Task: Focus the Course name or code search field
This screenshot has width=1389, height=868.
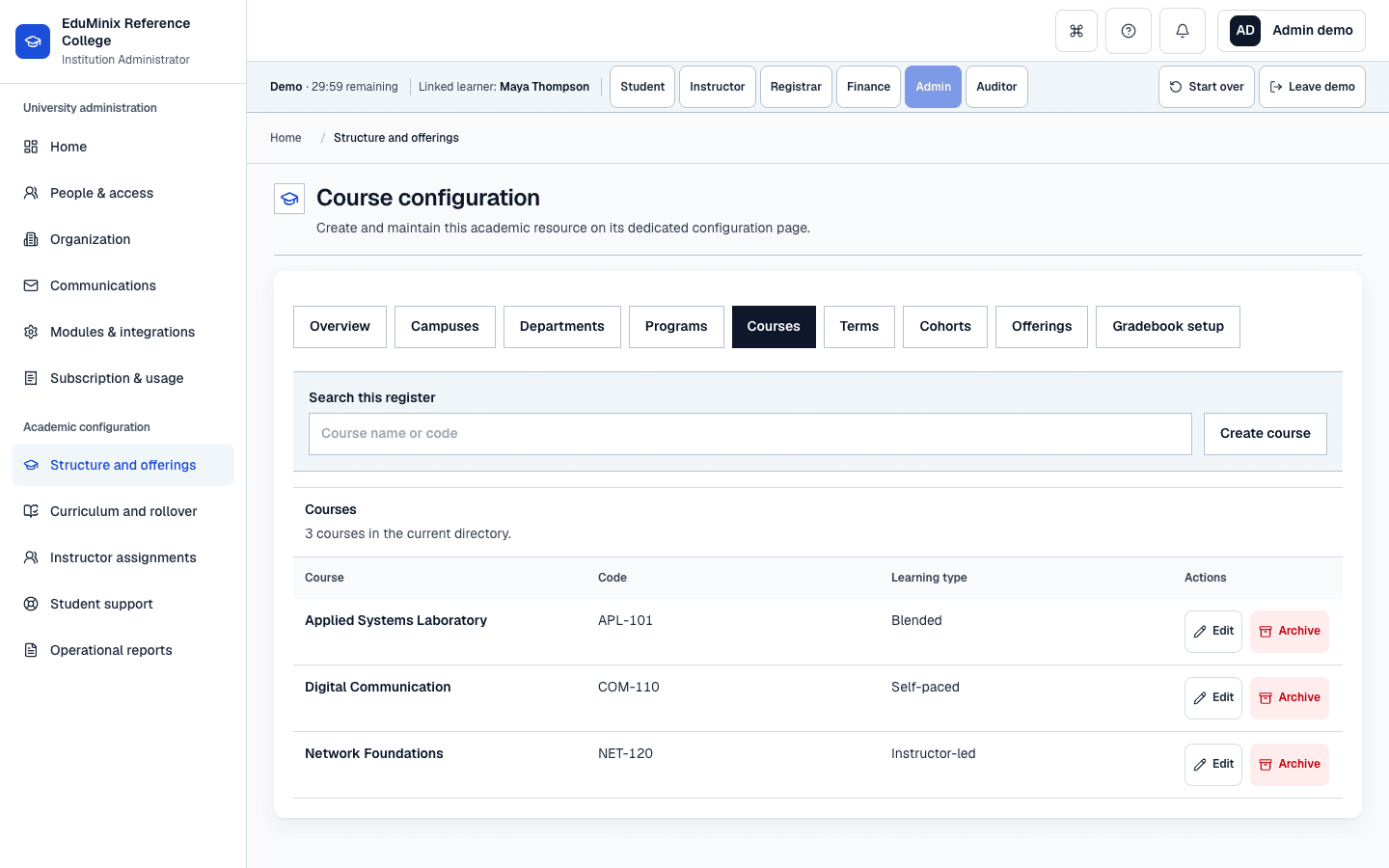Action: point(750,434)
